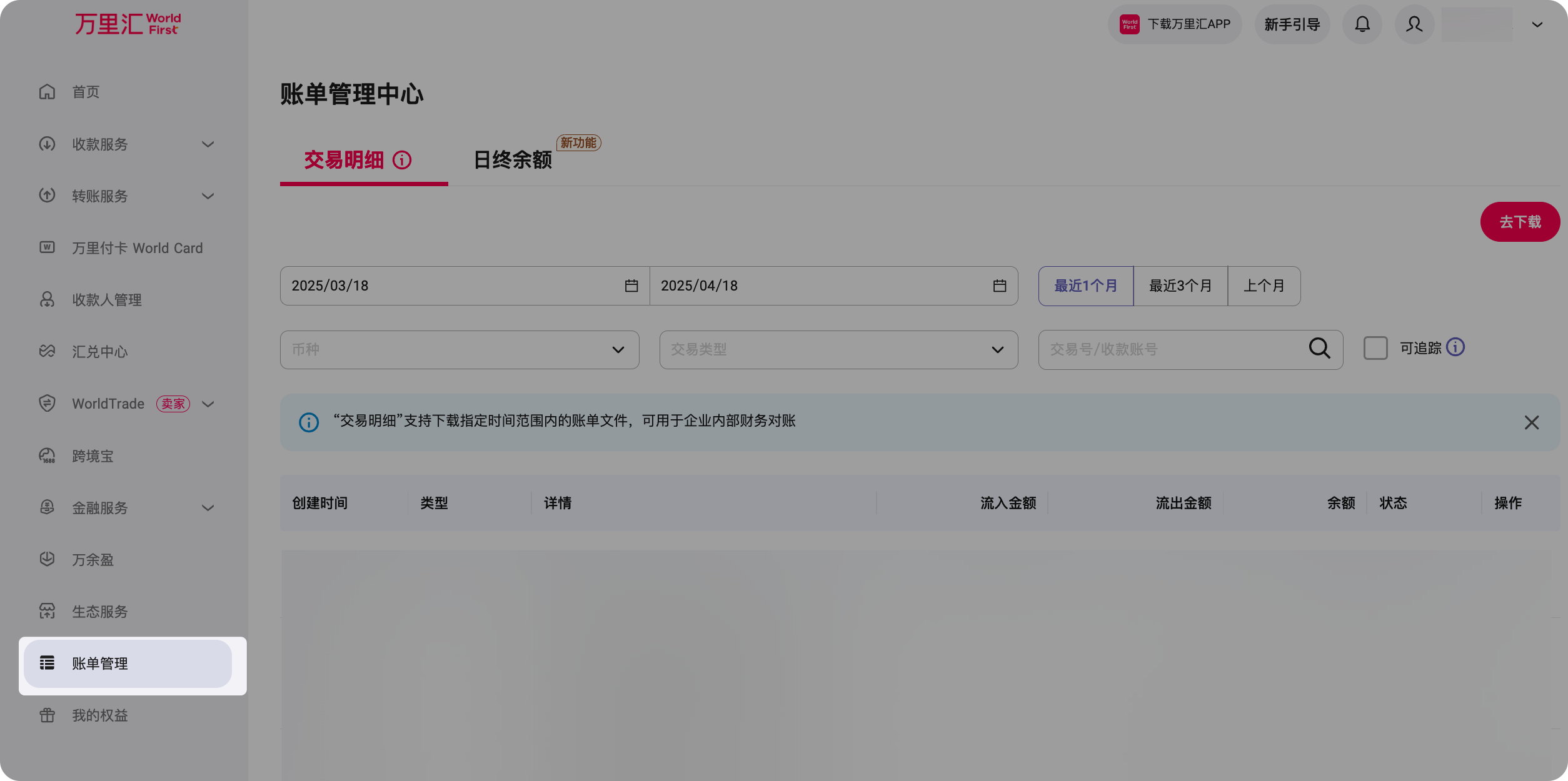Screen dimensions: 1568x781
Task: Open 汇兑中心 from the sidebar
Action: click(99, 351)
